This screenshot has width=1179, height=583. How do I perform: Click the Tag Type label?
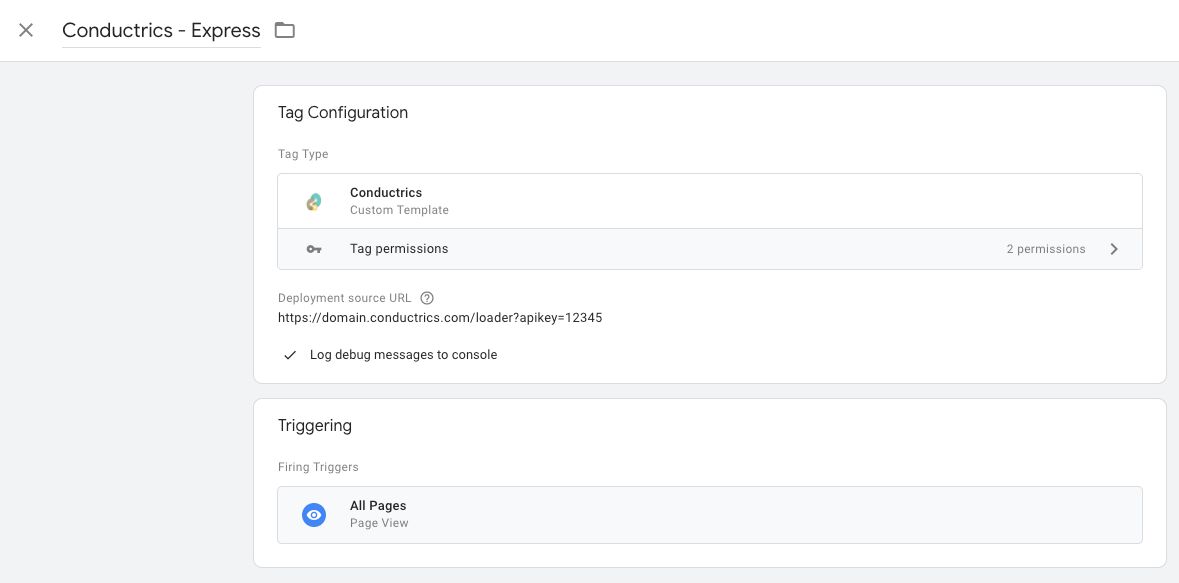tap(303, 154)
